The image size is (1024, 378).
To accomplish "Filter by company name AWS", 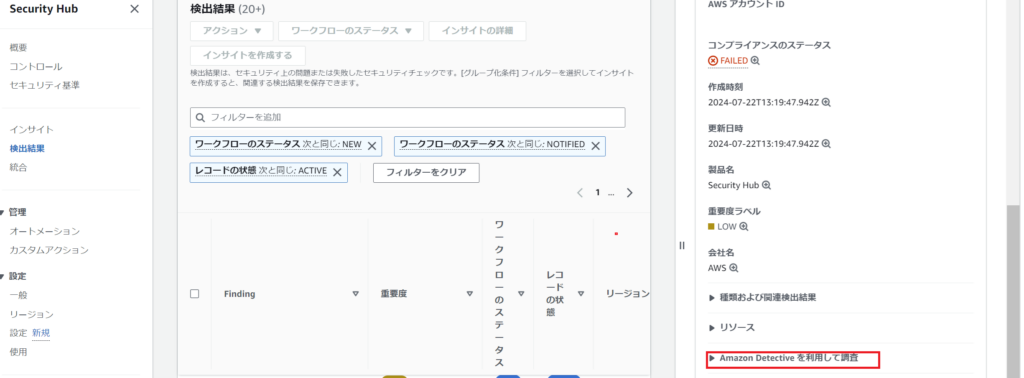I will (733, 268).
